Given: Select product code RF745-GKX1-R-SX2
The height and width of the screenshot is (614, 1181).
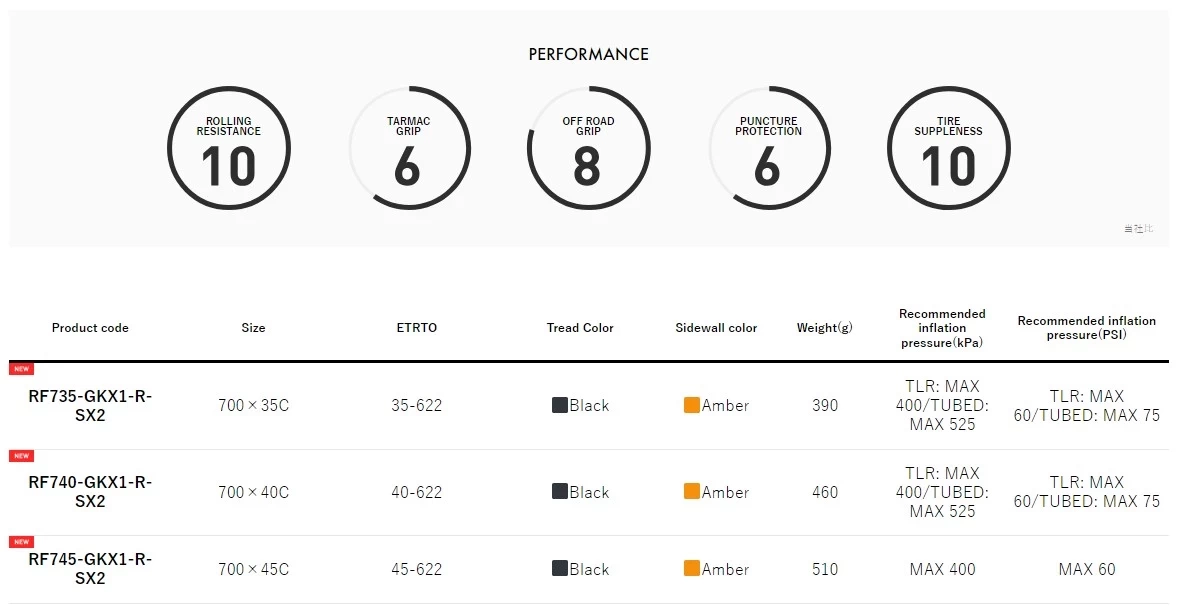Looking at the screenshot, I should click(x=90, y=569).
